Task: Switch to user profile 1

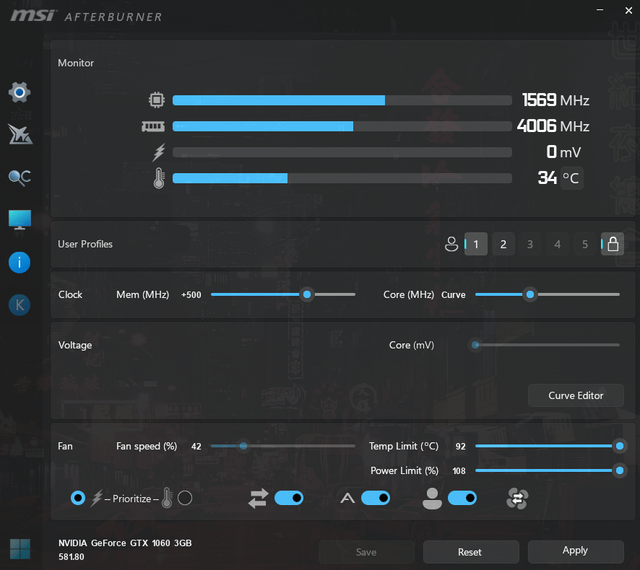Action: (476, 244)
